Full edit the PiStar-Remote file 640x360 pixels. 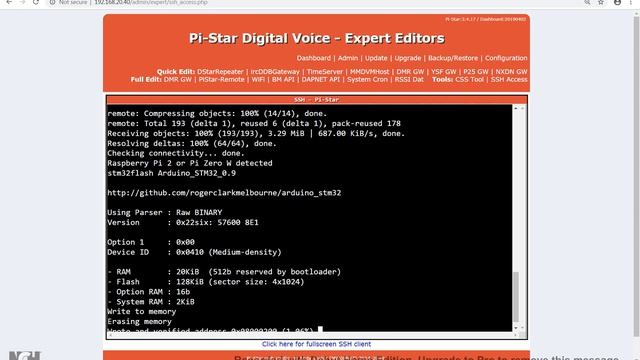click(x=222, y=79)
